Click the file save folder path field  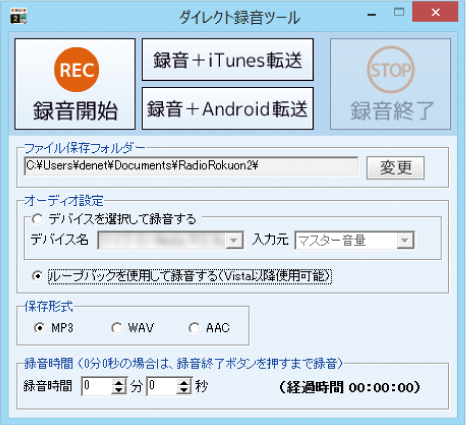(191, 166)
